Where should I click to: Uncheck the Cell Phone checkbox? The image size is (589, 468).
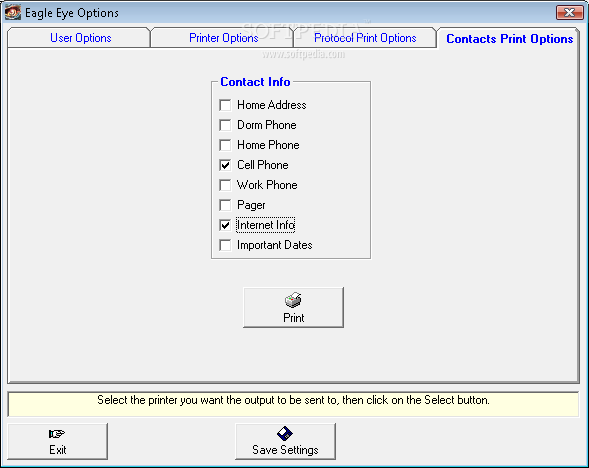225,165
